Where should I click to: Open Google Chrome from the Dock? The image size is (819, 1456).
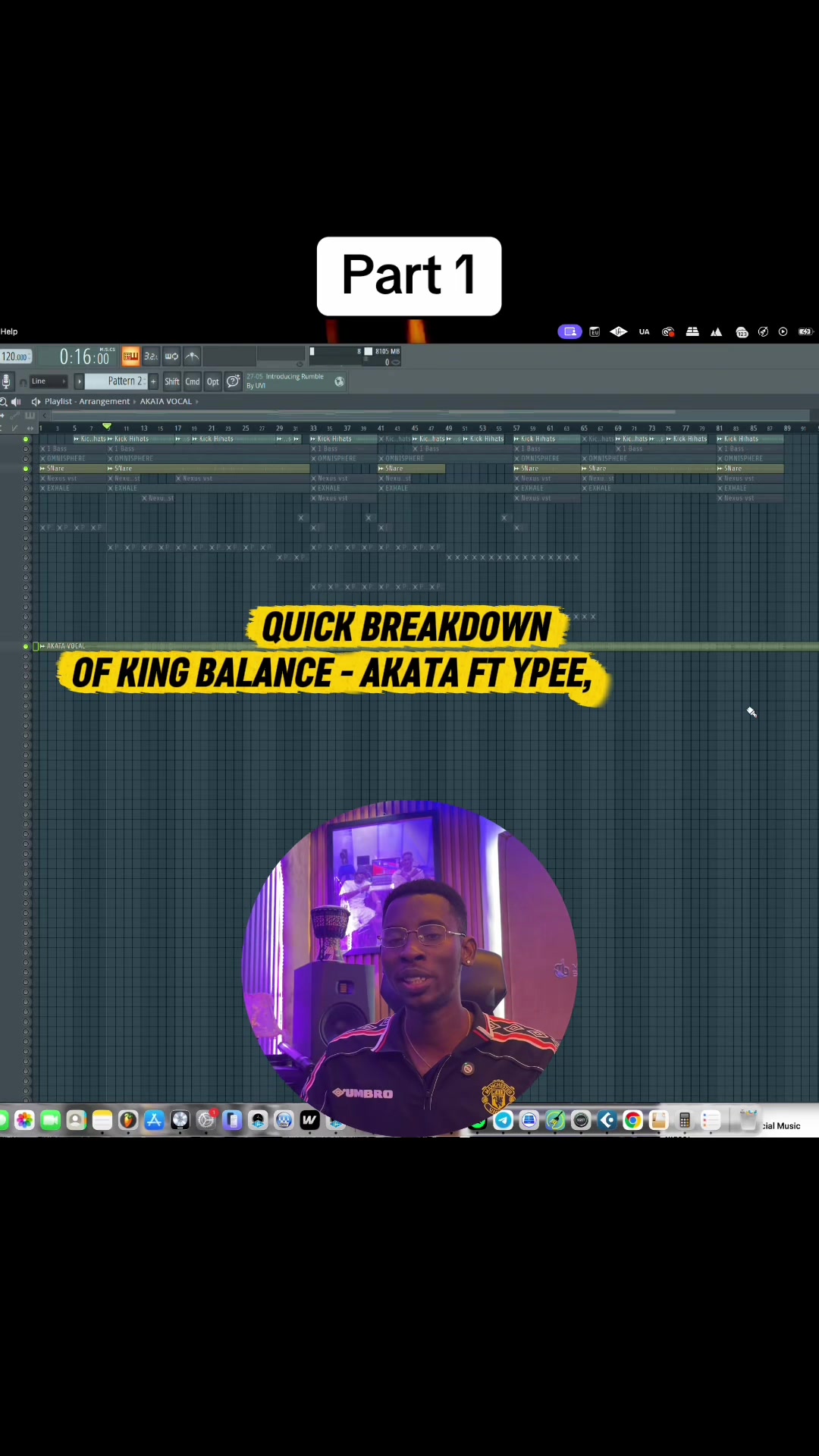tap(632, 1120)
